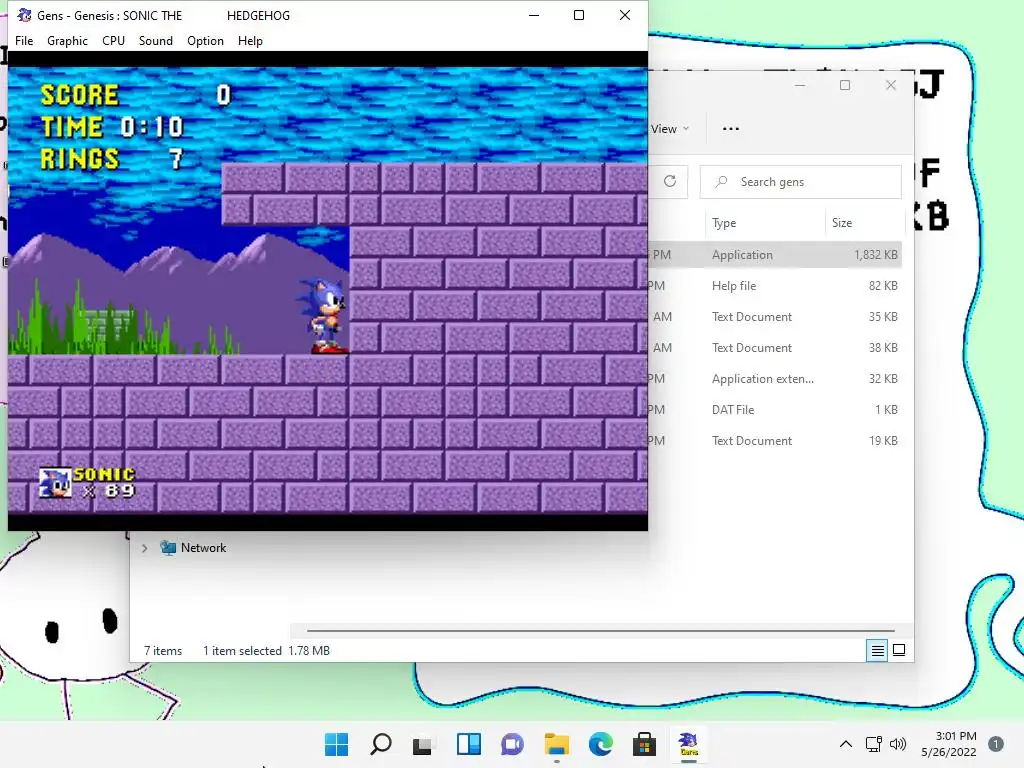Viewport: 1024px width, 768px height.
Task: Click the 7 items status bar text
Action: coord(163,650)
